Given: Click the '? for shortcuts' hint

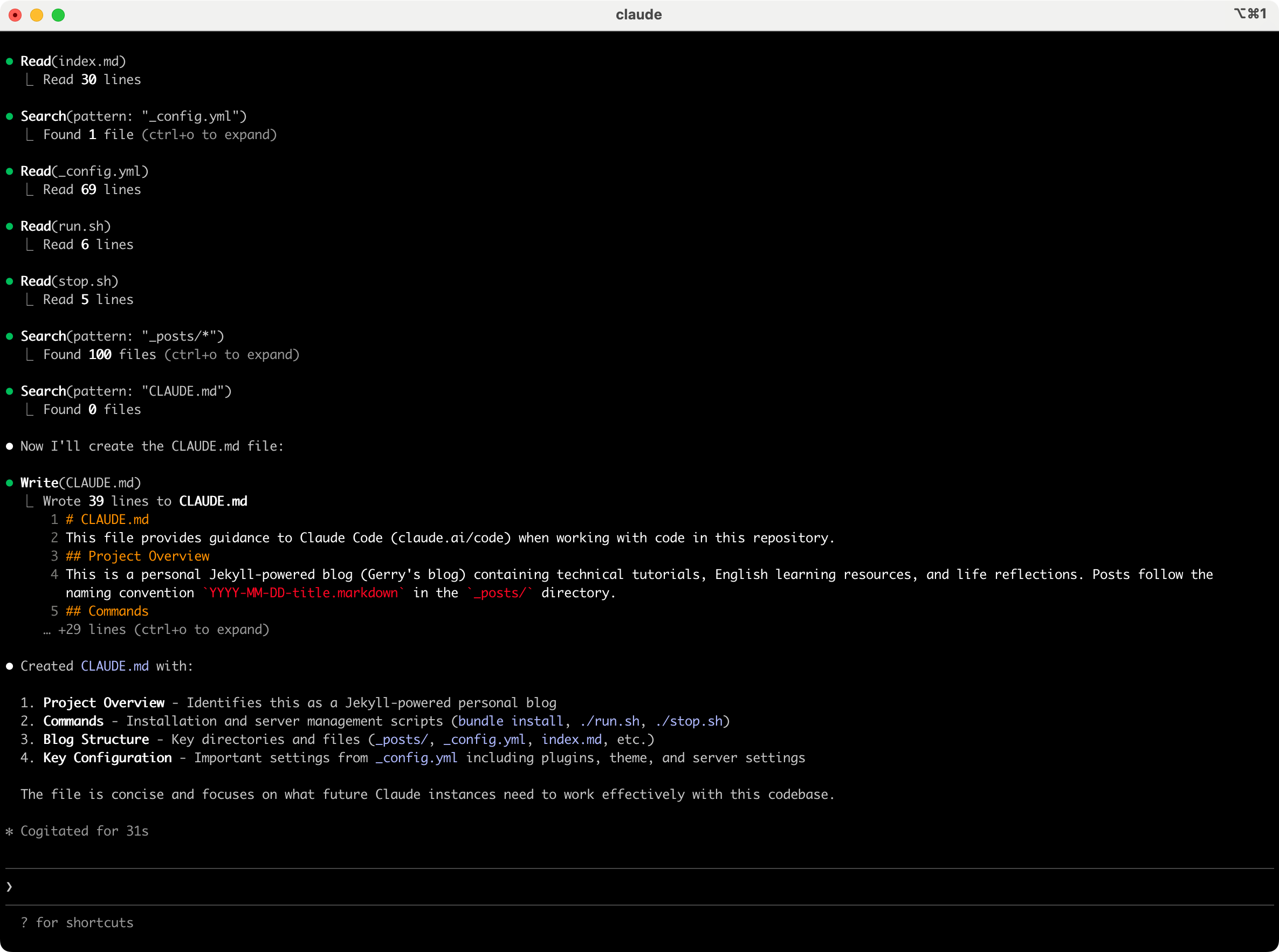Looking at the screenshot, I should point(77,923).
